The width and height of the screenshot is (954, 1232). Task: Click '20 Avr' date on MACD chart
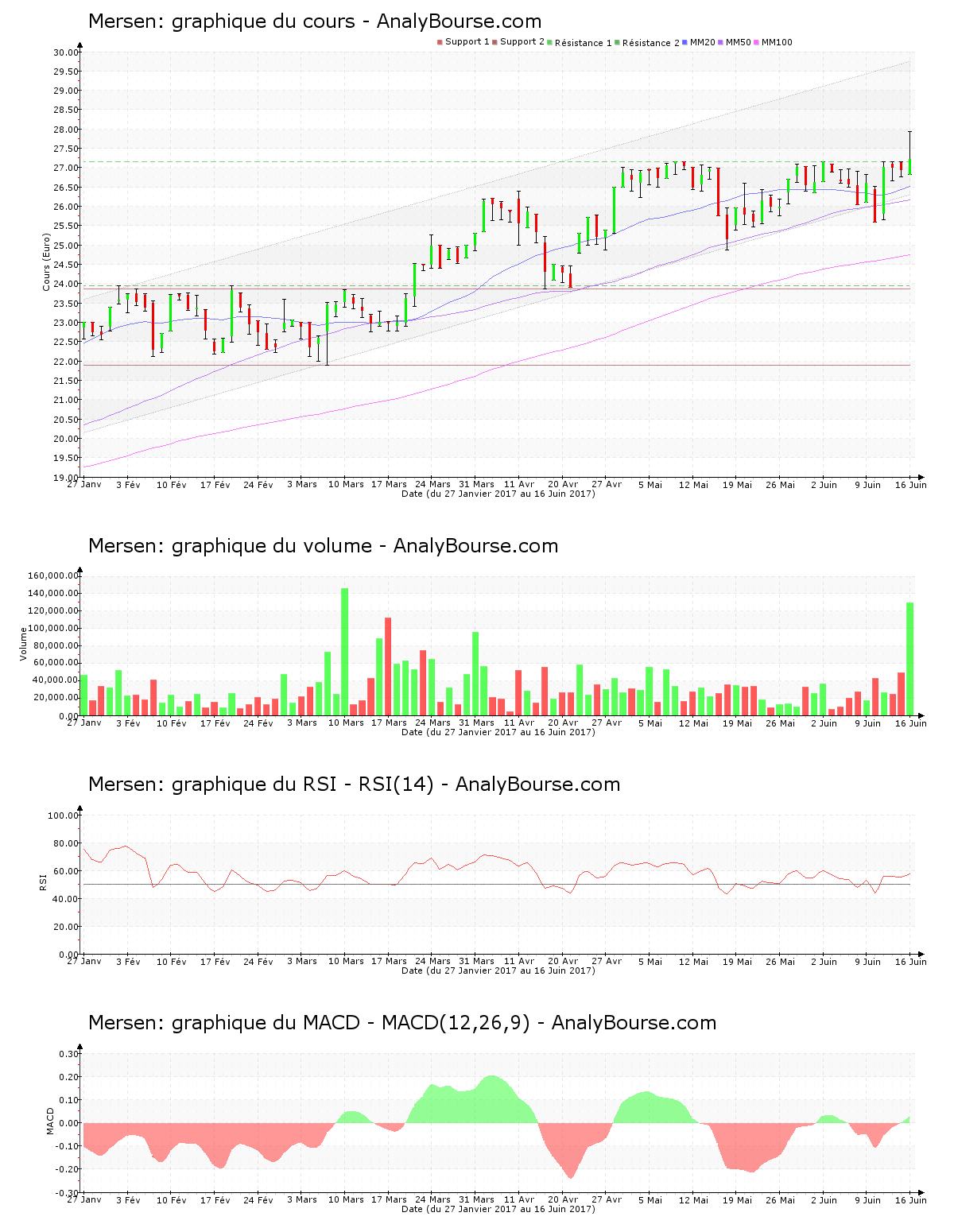pyautogui.click(x=563, y=1200)
